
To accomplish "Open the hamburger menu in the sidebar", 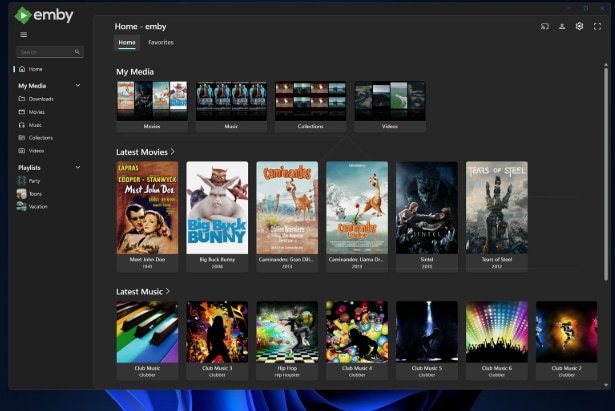I will 24,35.
